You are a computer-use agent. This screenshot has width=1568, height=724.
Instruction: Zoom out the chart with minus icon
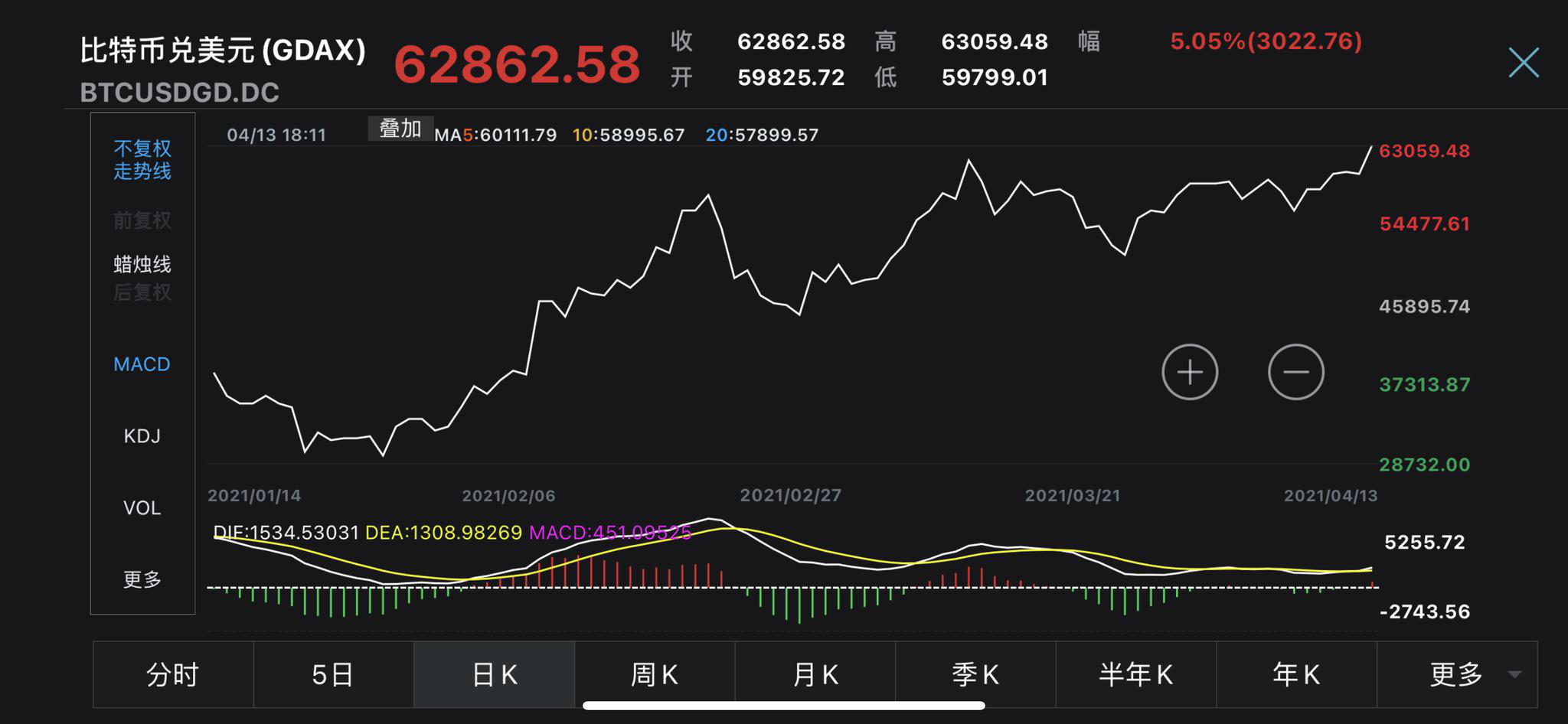[1295, 372]
